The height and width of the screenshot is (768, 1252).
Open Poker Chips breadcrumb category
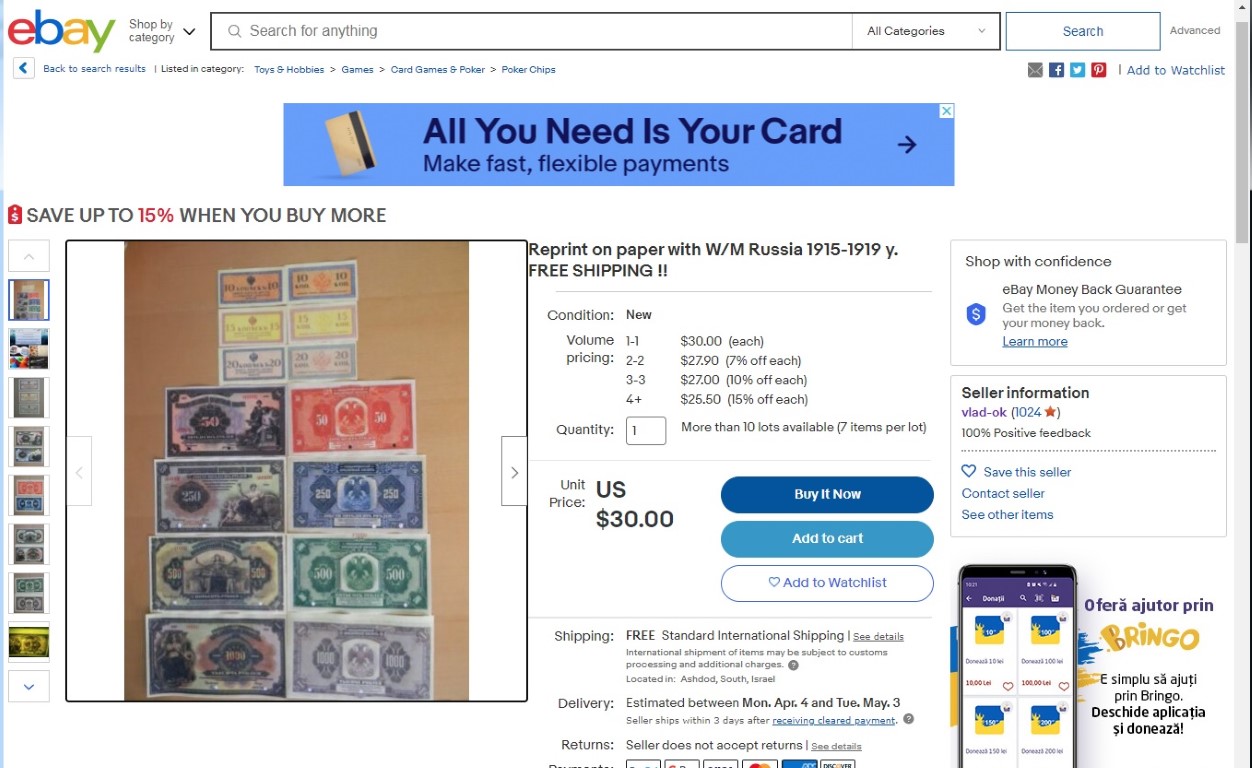(x=528, y=70)
